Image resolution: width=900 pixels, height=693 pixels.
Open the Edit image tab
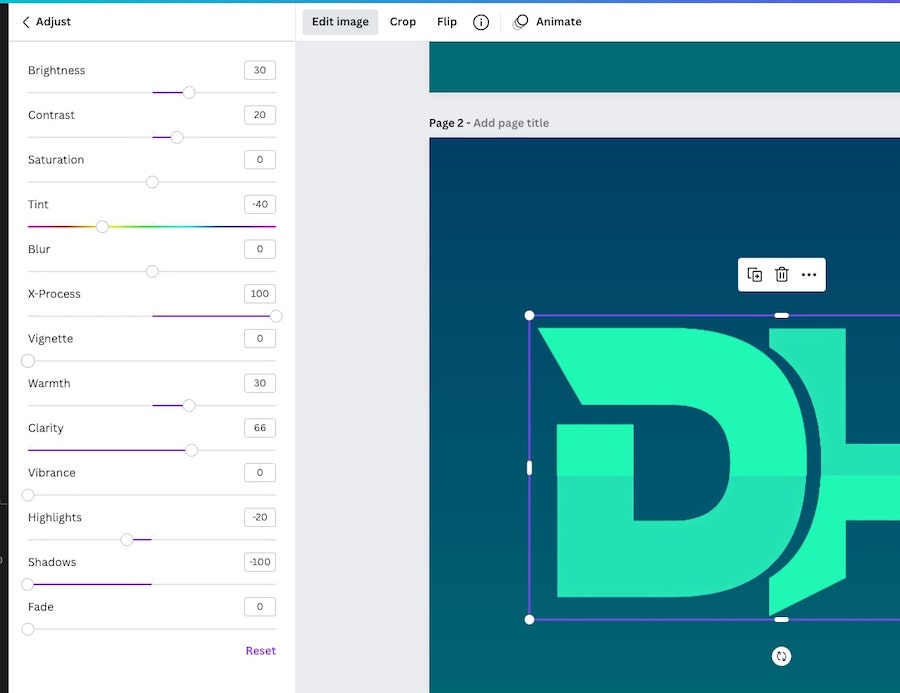point(340,22)
